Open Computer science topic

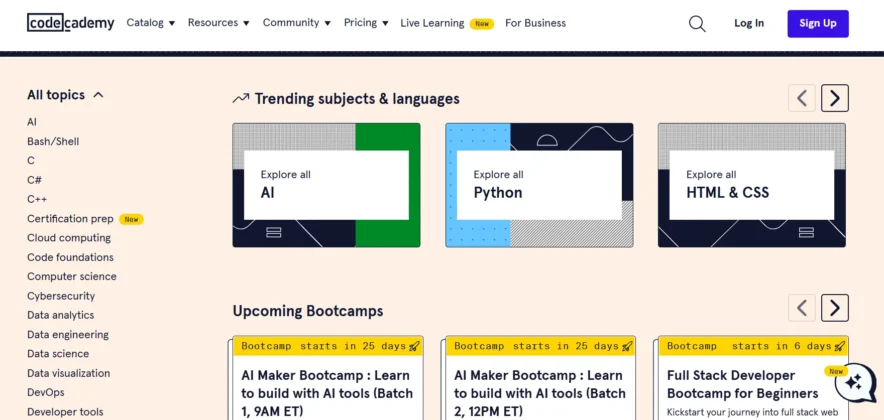(x=72, y=276)
